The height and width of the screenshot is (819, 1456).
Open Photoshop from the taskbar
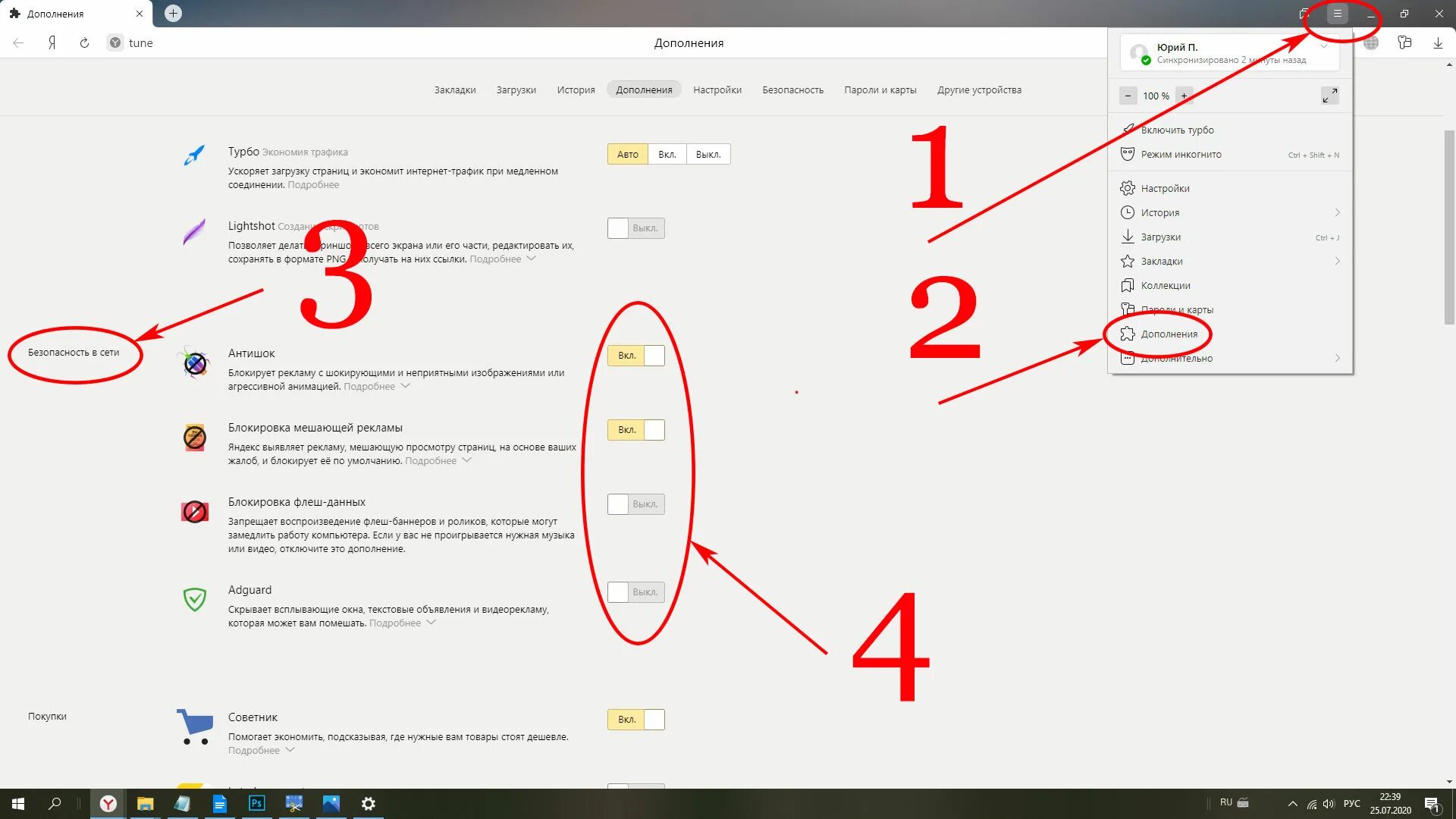tap(257, 804)
